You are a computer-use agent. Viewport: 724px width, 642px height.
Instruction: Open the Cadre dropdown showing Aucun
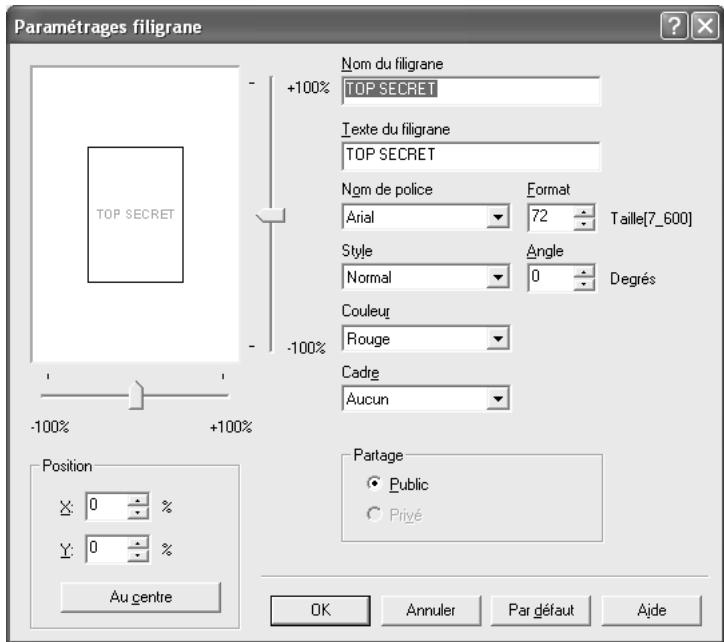tap(426, 399)
